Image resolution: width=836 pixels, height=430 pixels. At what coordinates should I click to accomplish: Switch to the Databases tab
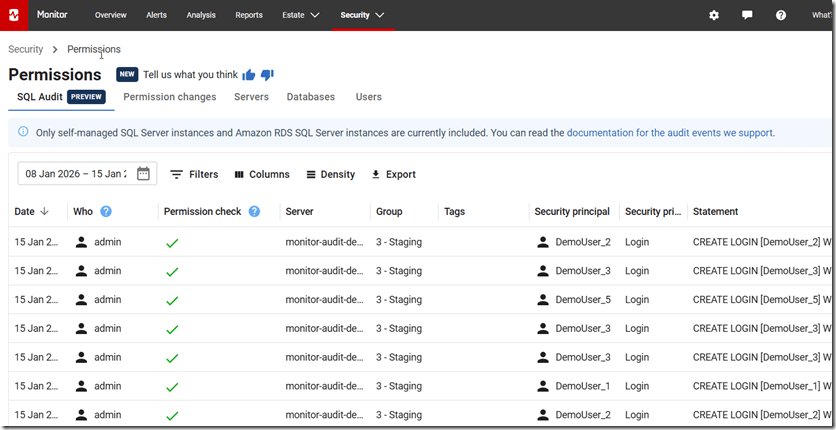tap(310, 97)
